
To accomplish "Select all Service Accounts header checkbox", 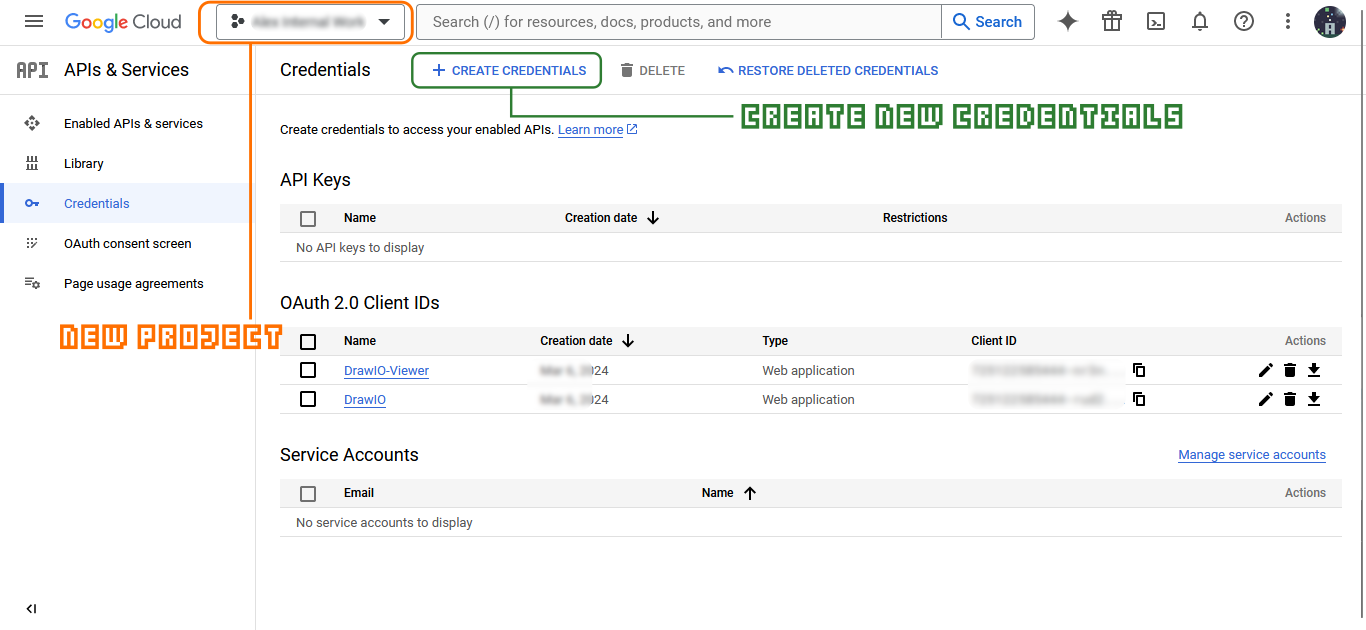I will pyautogui.click(x=308, y=493).
